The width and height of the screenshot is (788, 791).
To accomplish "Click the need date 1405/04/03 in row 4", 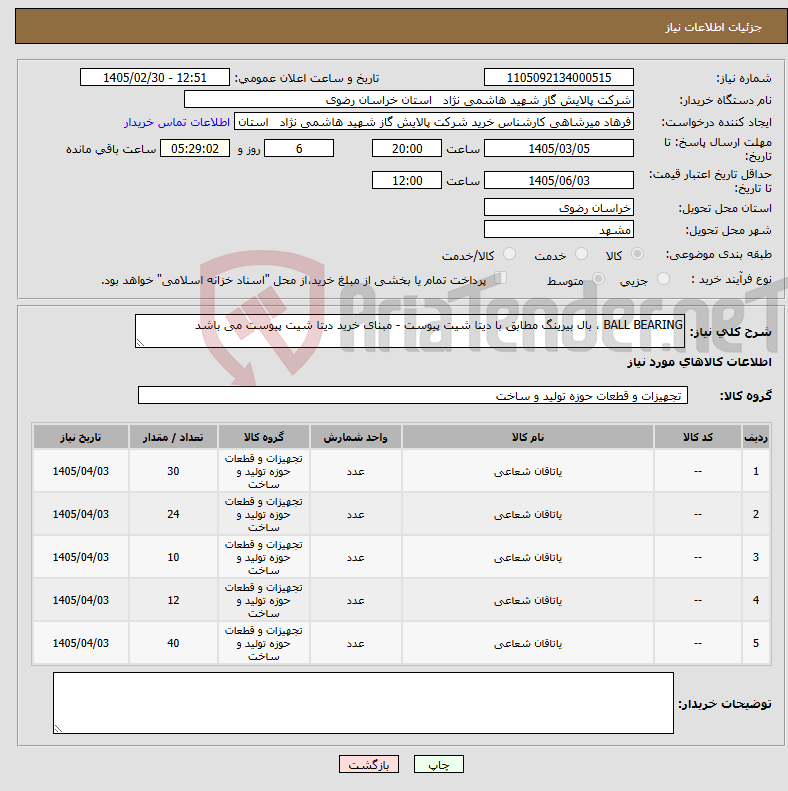I will pos(81,600).
